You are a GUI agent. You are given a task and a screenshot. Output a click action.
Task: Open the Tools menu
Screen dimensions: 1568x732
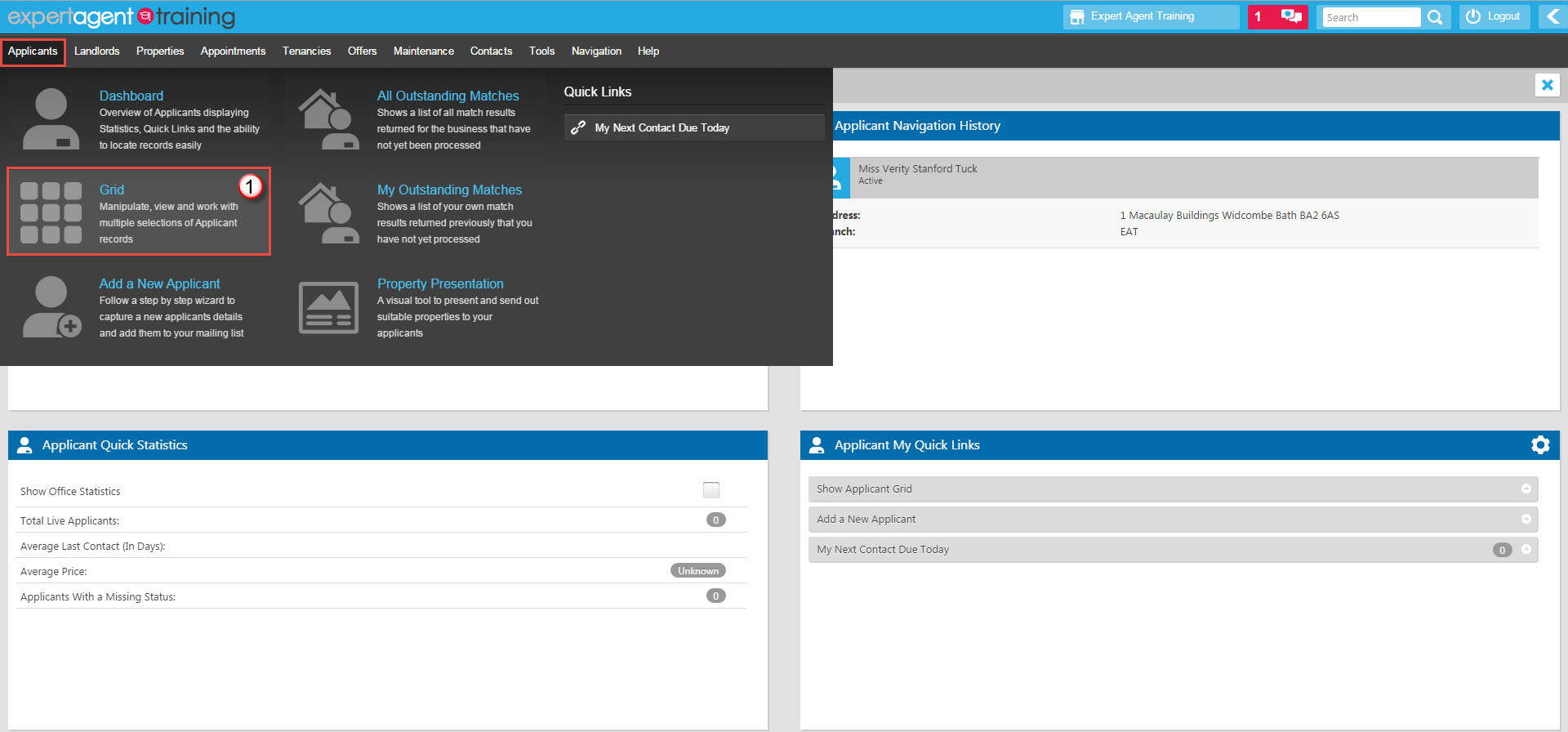pos(541,51)
